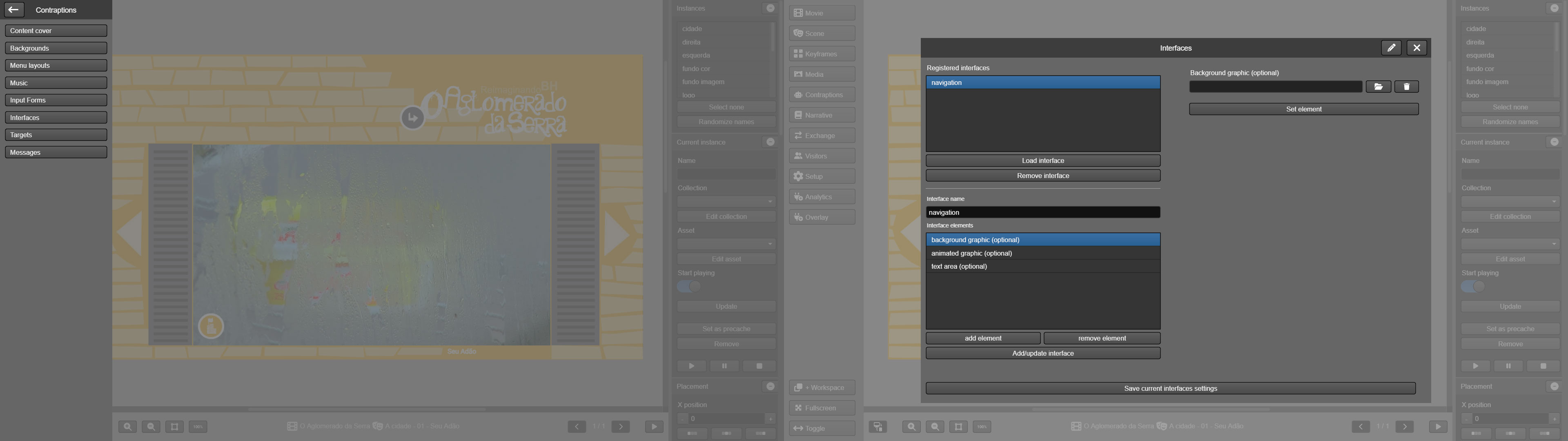1568x441 pixels.
Task: Click the Overlay button with icon
Action: (822, 218)
